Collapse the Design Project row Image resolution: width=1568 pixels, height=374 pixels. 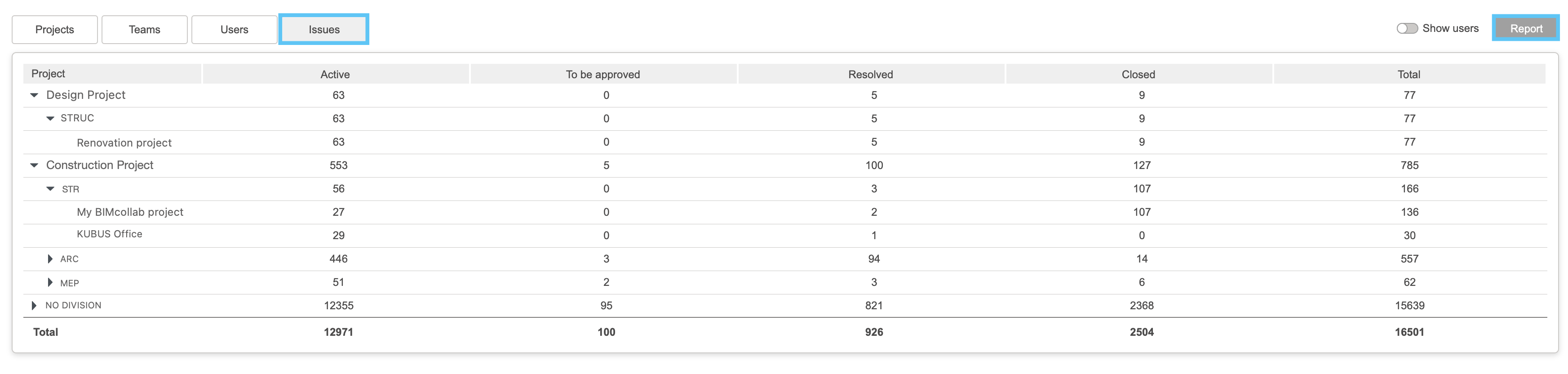[x=34, y=95]
